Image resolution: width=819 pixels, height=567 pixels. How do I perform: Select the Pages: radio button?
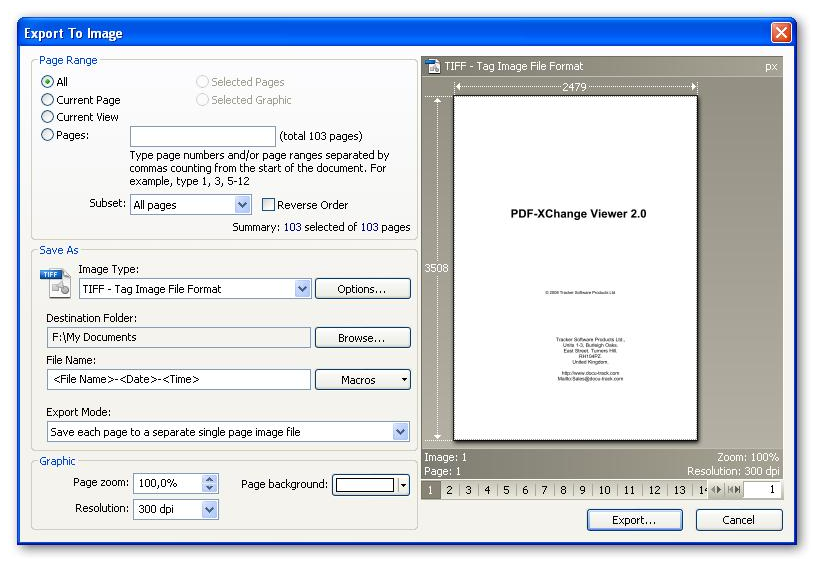47,135
